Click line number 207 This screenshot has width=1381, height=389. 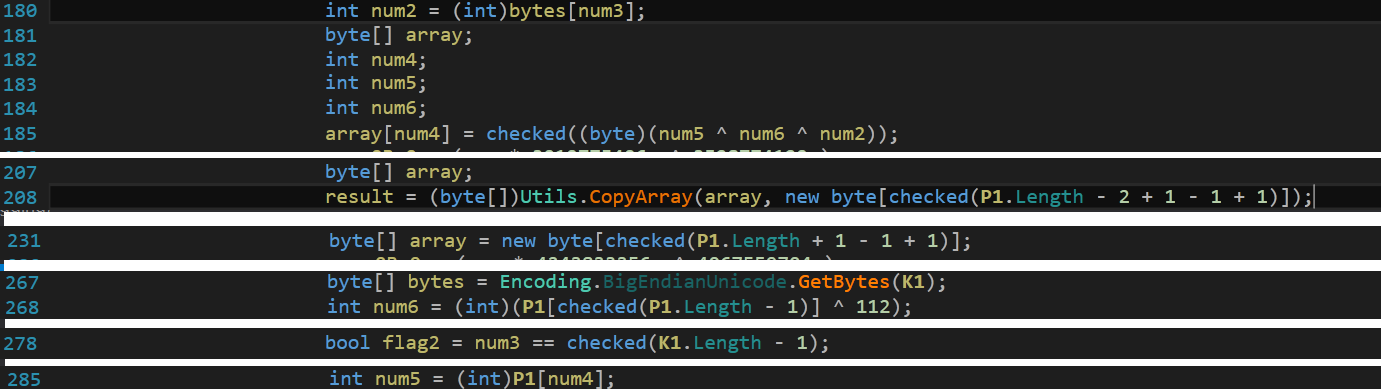coord(21,173)
